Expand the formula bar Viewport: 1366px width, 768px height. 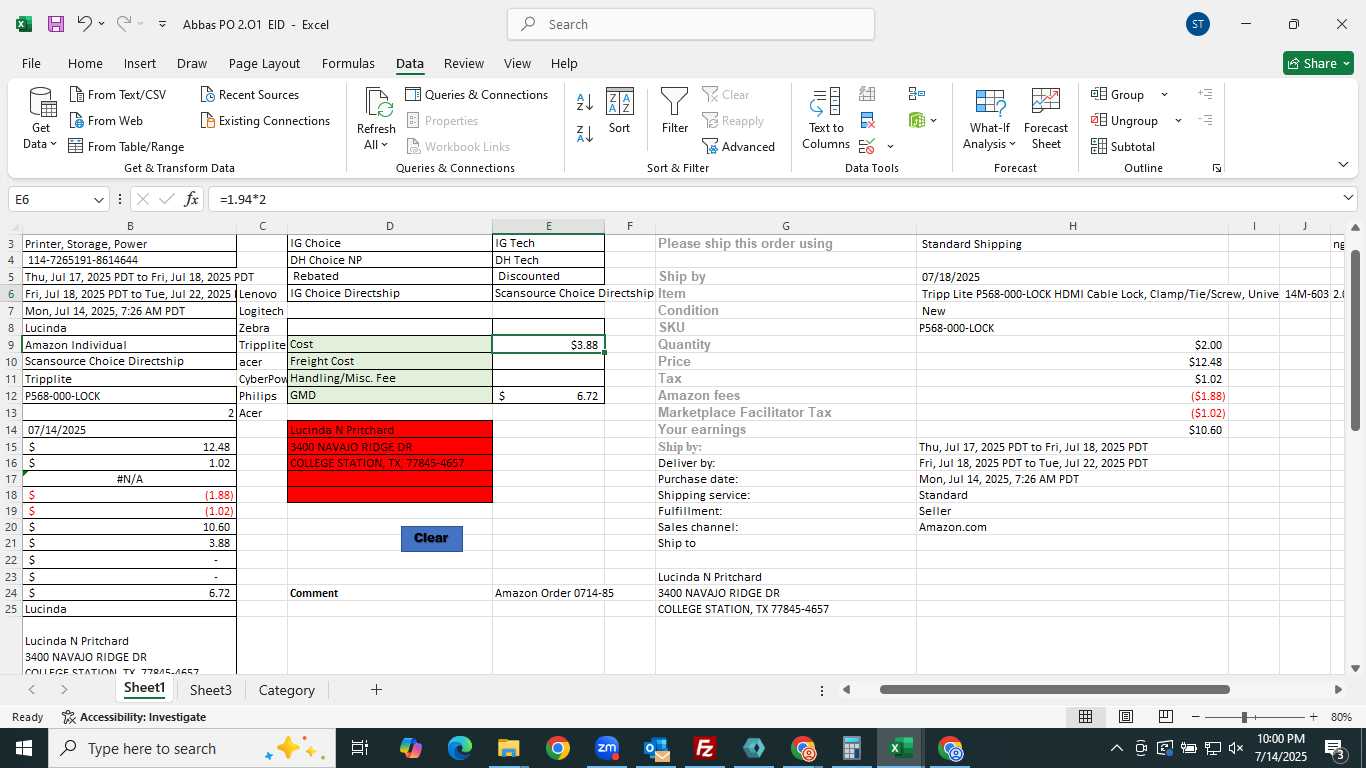pos(1349,198)
